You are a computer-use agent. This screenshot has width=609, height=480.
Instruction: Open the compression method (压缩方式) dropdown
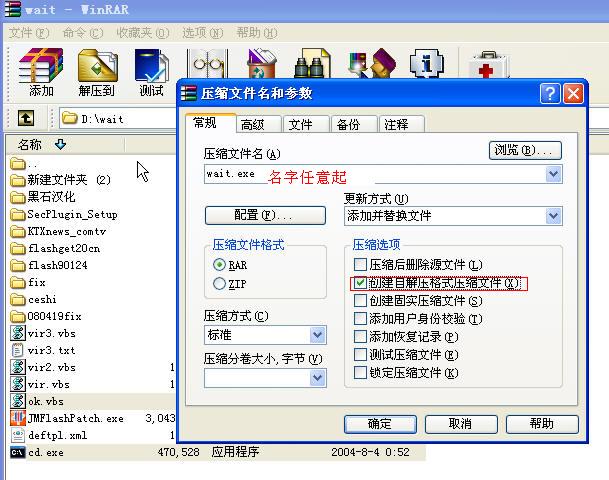point(317,335)
